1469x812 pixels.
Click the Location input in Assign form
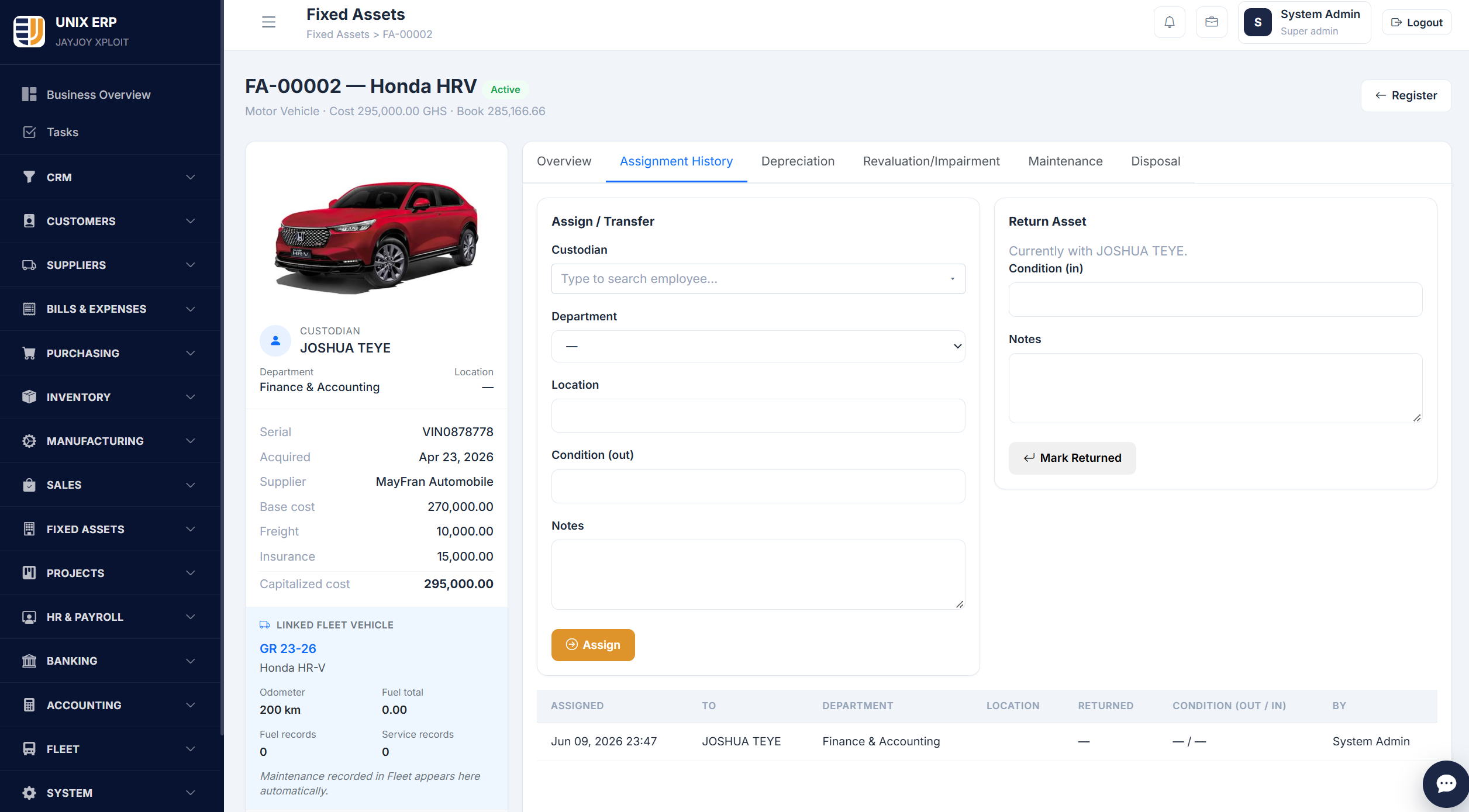point(758,416)
